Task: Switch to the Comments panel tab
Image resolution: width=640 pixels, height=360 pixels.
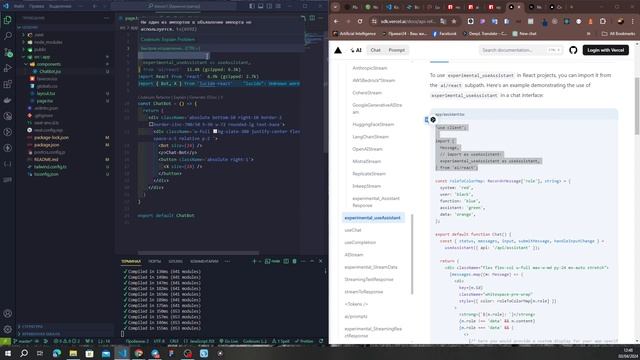Action: click(204, 261)
